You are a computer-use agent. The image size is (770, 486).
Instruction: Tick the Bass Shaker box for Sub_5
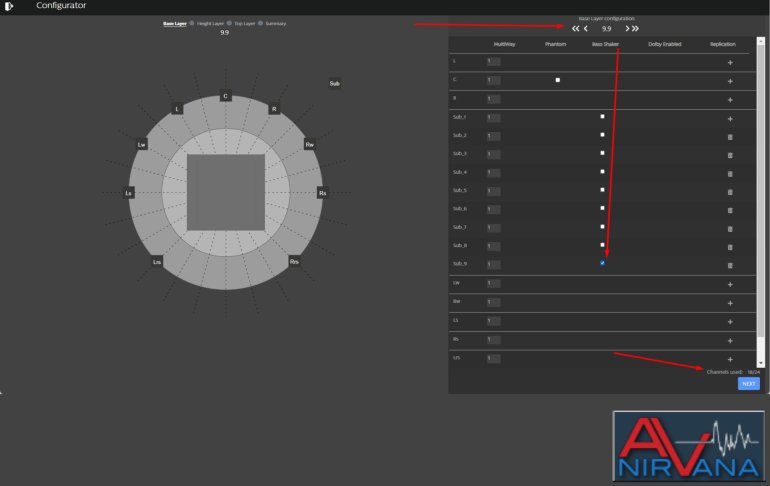[x=602, y=190]
